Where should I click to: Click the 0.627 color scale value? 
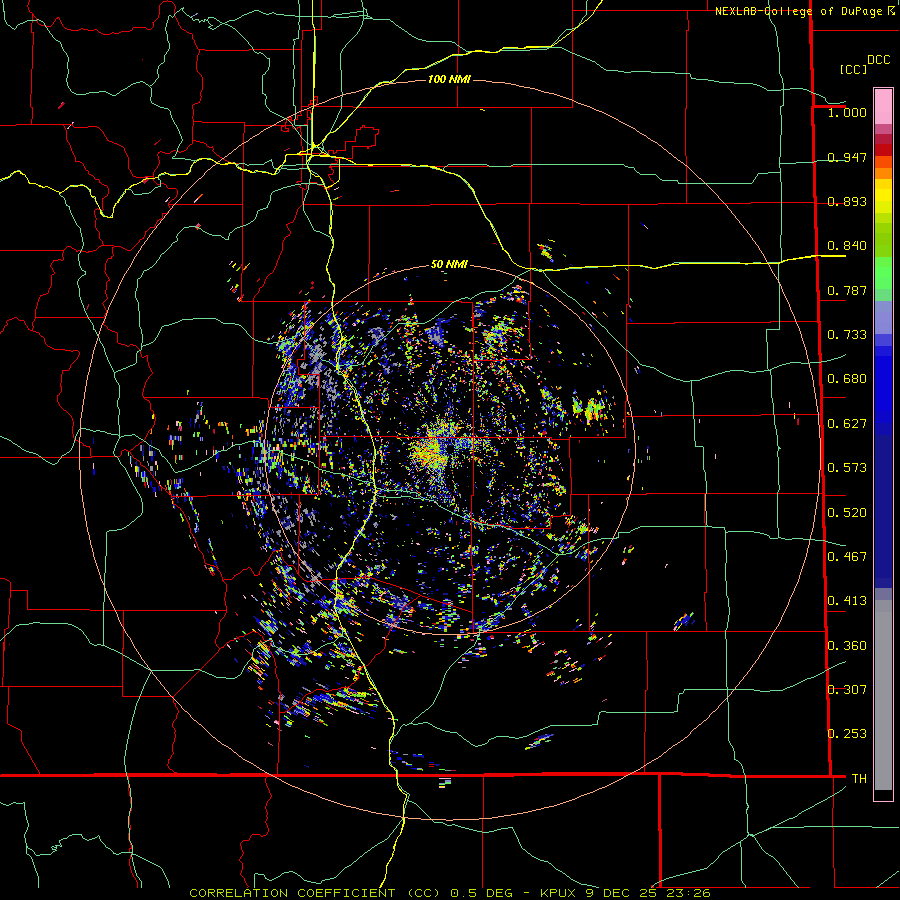point(847,424)
